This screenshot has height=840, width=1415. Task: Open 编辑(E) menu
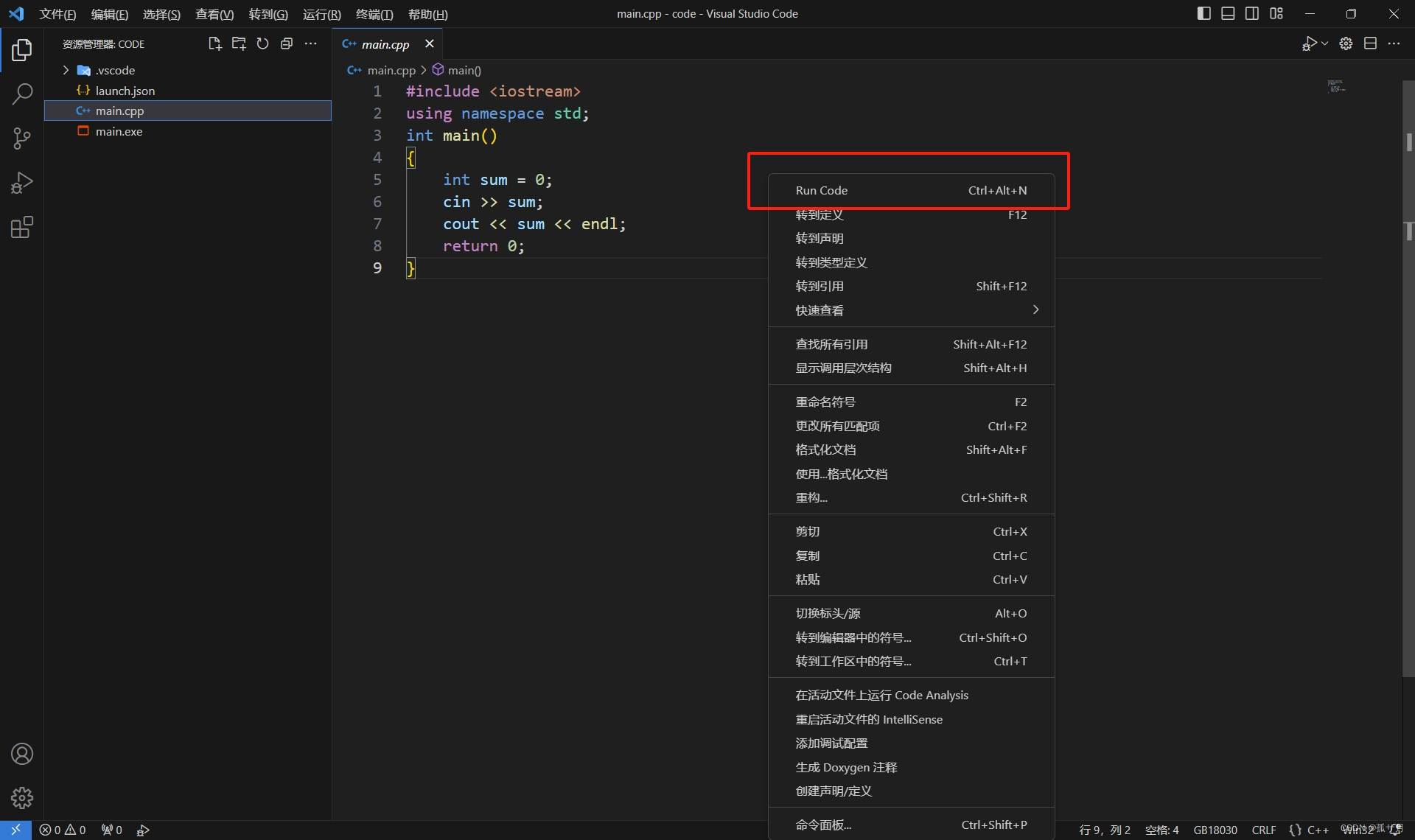109,14
